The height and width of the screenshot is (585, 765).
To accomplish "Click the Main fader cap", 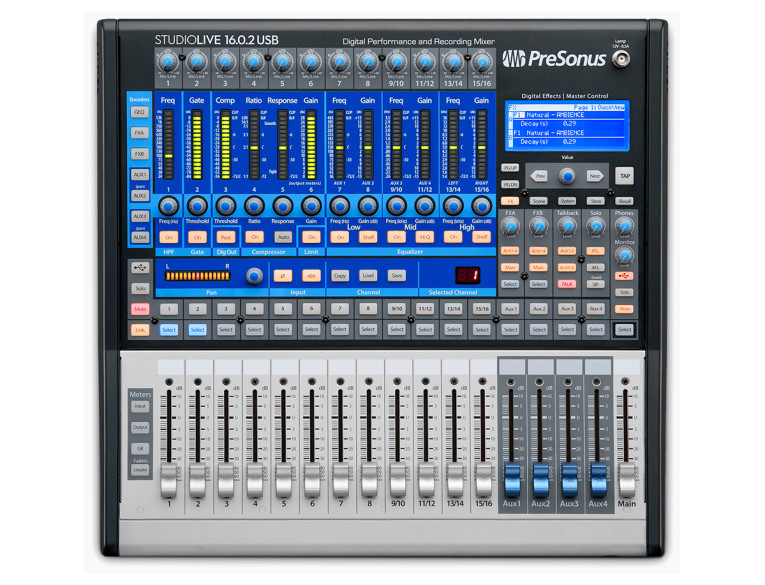I will coord(627,481).
